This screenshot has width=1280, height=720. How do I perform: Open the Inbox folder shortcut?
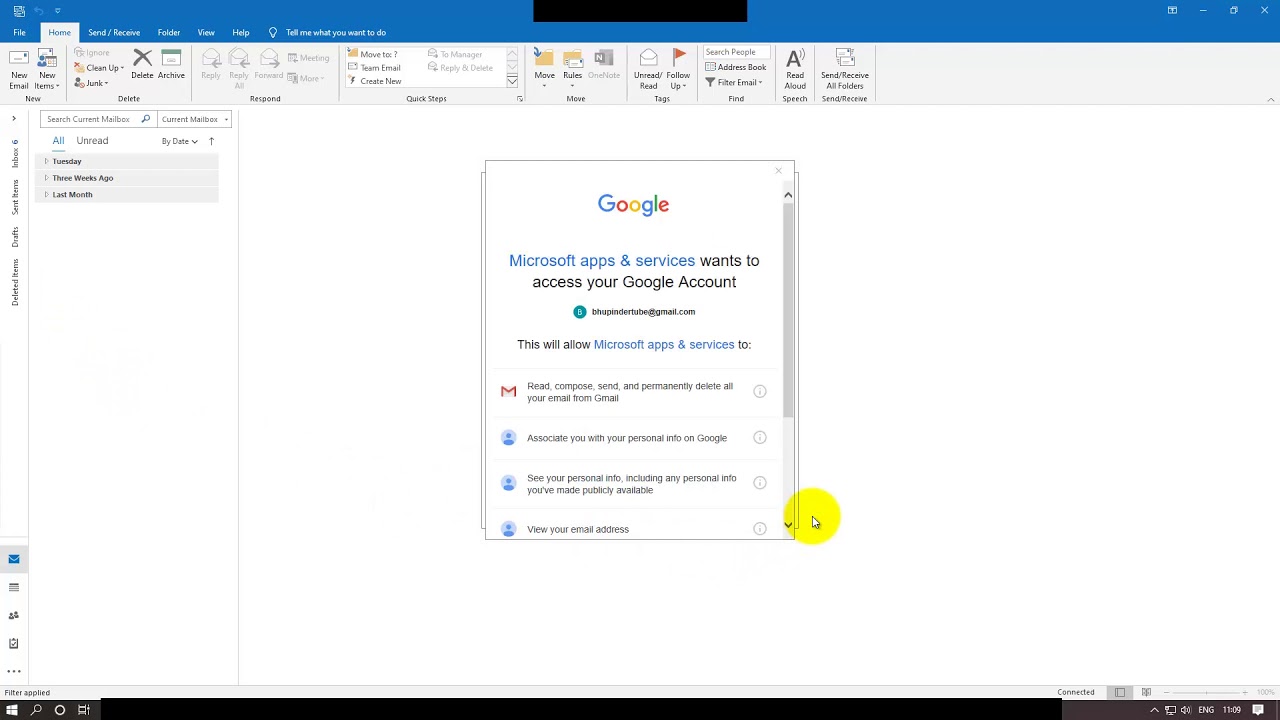tap(15, 153)
